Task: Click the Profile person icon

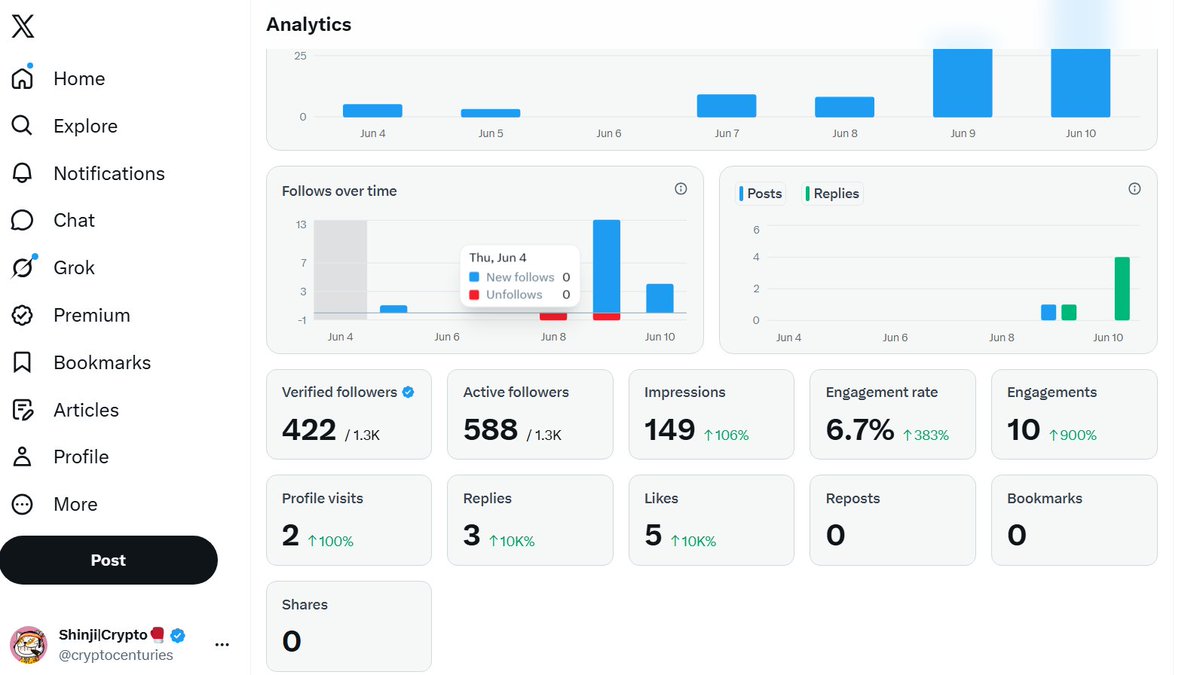Action: pyautogui.click(x=22, y=457)
